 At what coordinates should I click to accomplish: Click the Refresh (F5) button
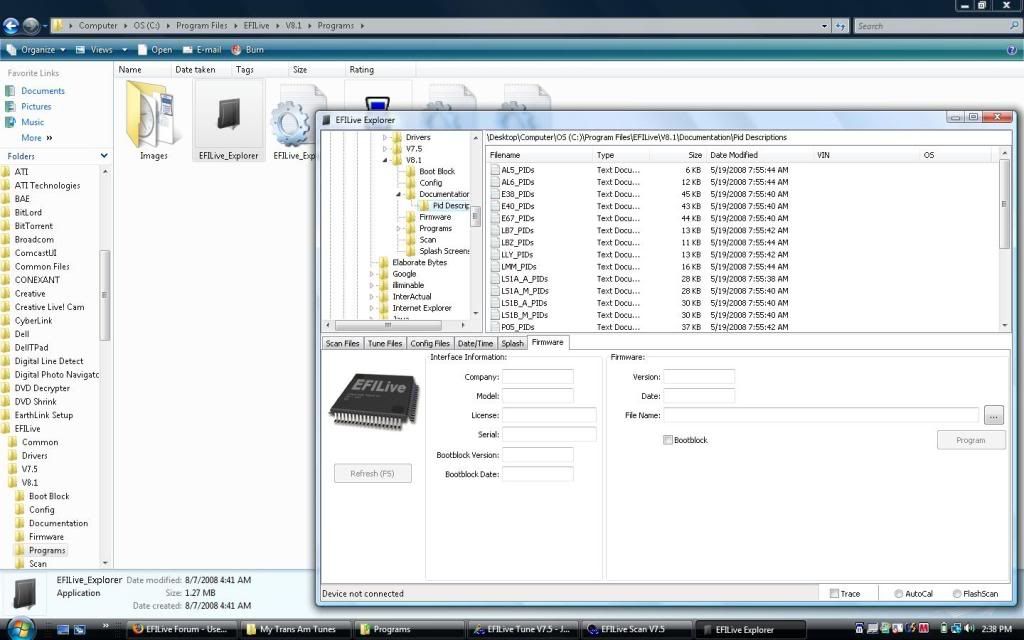(372, 473)
